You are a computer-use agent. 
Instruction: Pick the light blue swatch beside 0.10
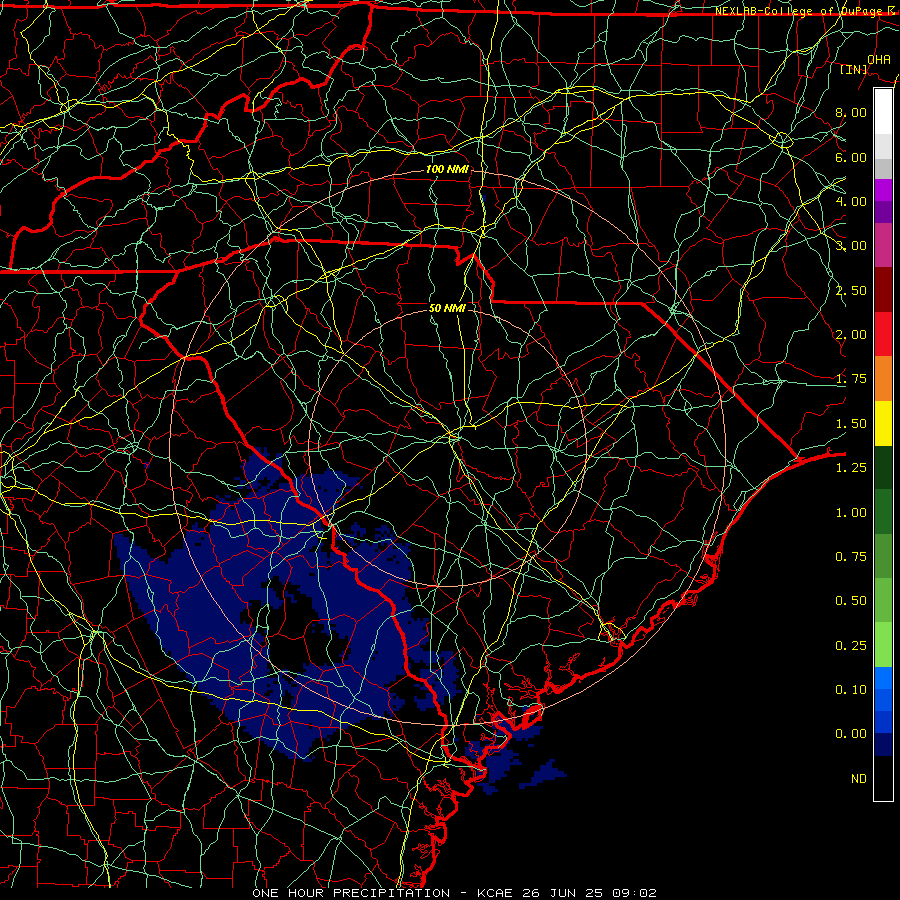(883, 678)
